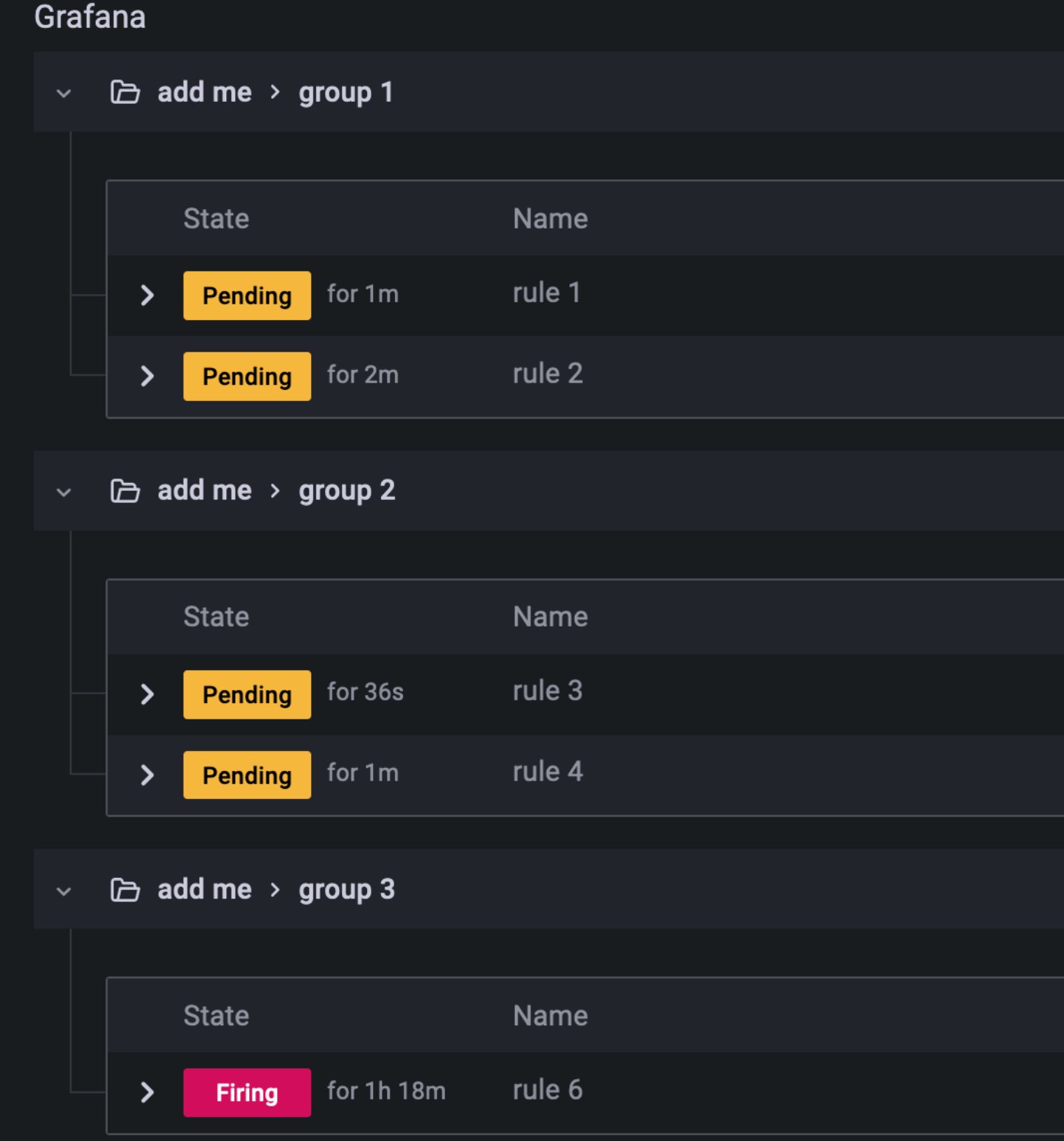The width and height of the screenshot is (1064, 1141).
Task: Open group 2 from its breadcrumb
Action: (347, 490)
